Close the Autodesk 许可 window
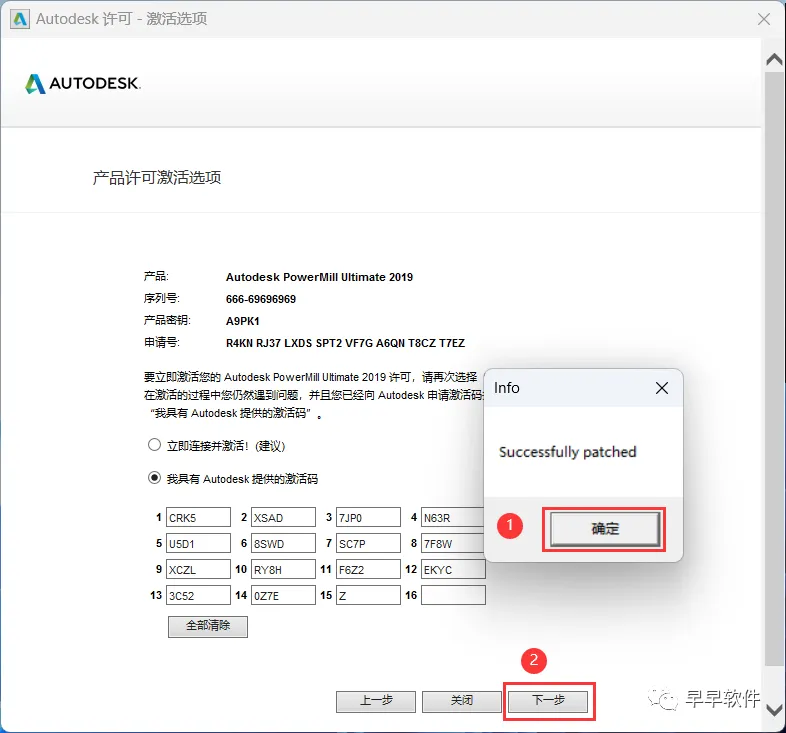The height and width of the screenshot is (733, 786). (x=763, y=19)
